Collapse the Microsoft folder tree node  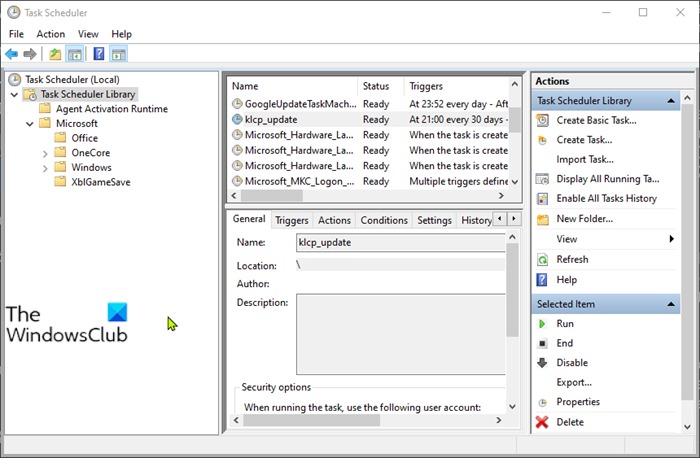(29, 124)
